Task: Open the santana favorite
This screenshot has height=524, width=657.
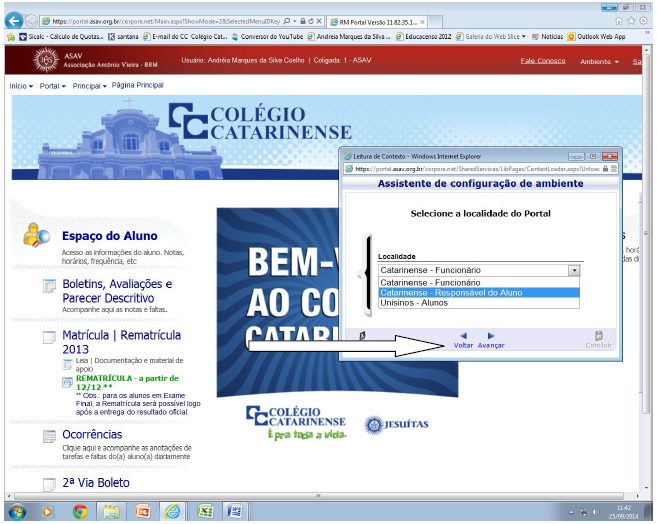Action: click(x=123, y=37)
